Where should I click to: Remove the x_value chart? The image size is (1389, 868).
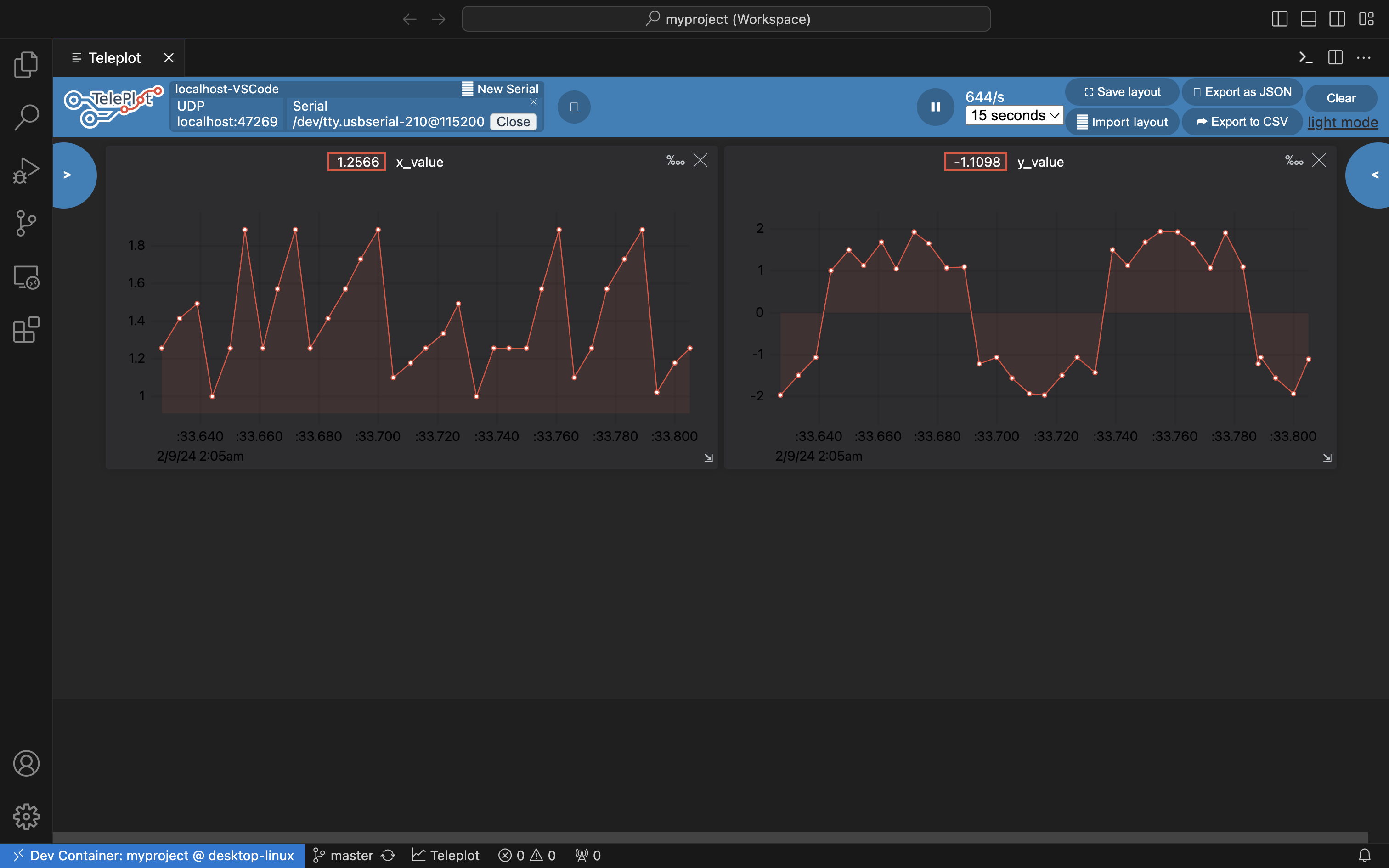[700, 160]
